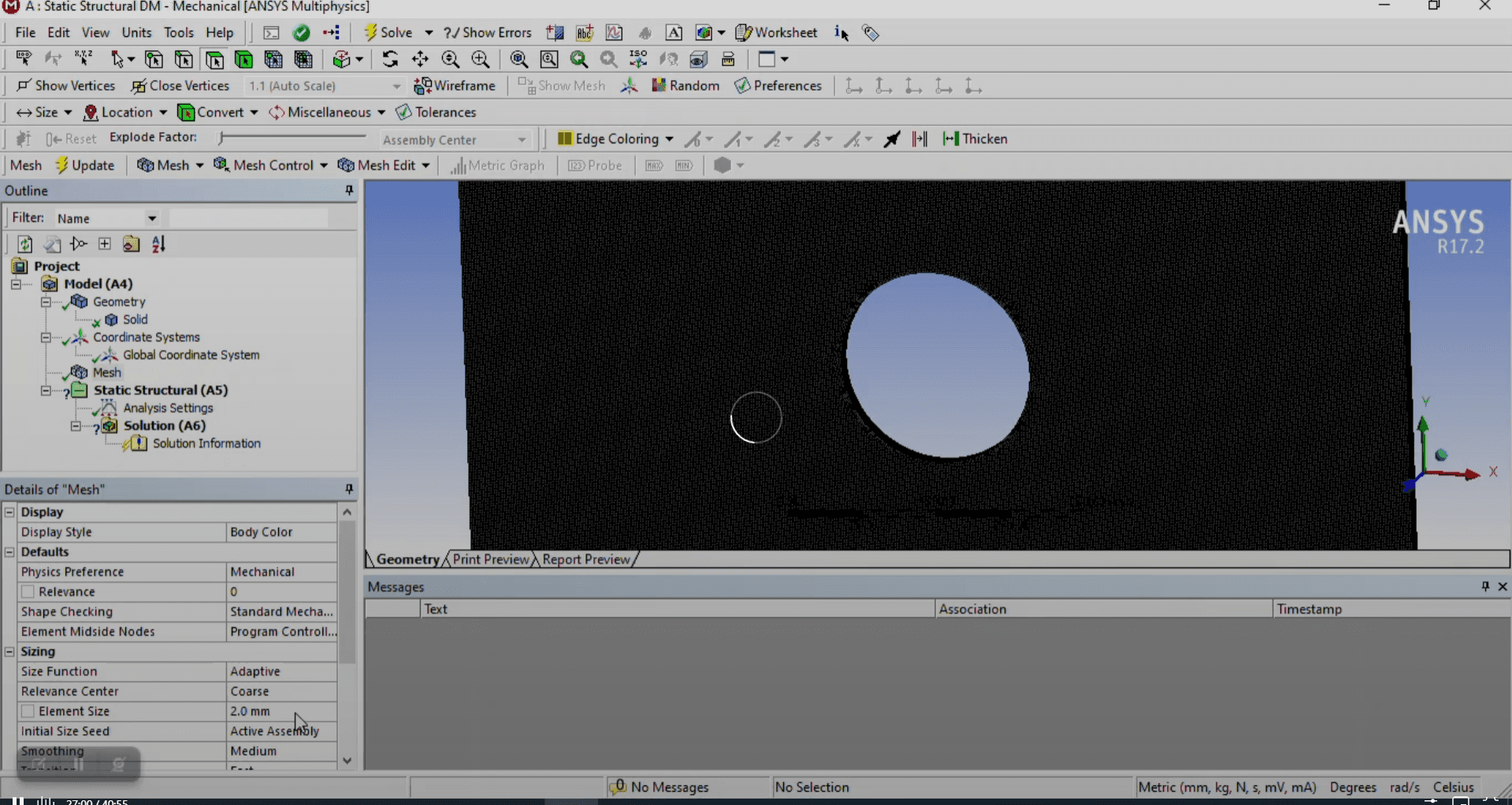The width and height of the screenshot is (1512, 805).
Task: Select the Rotate view icon
Action: pos(391,59)
